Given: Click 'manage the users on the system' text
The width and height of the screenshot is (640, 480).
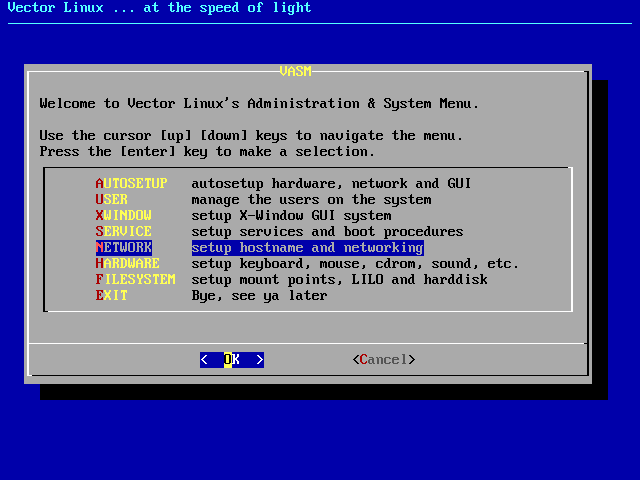Looking at the screenshot, I should [x=311, y=200].
